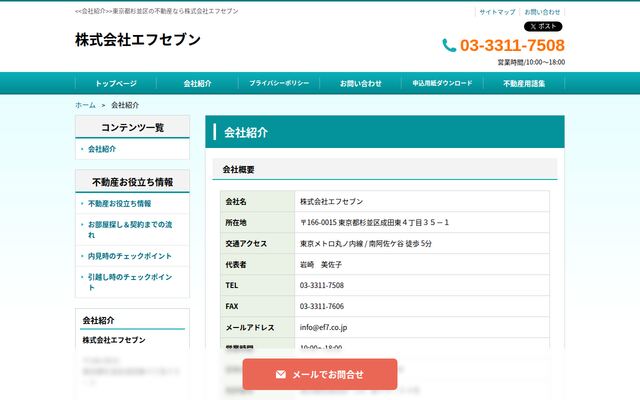Click the ホーム breadcrumb link
640x400 pixels.
[x=85, y=105]
